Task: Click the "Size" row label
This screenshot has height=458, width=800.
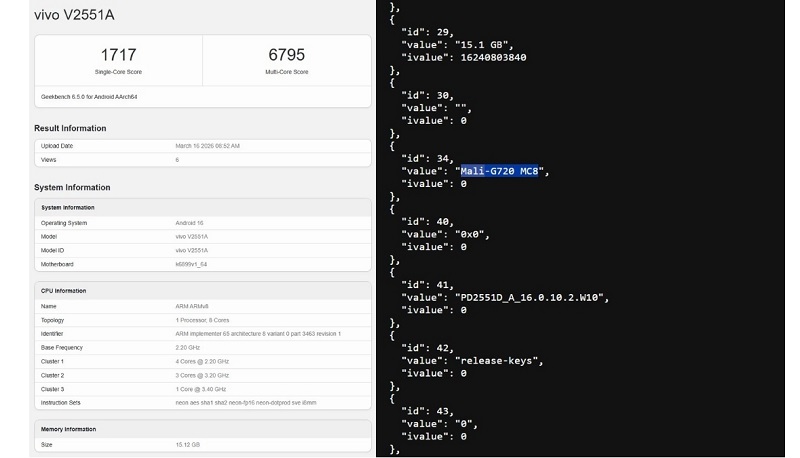Action: (46, 445)
